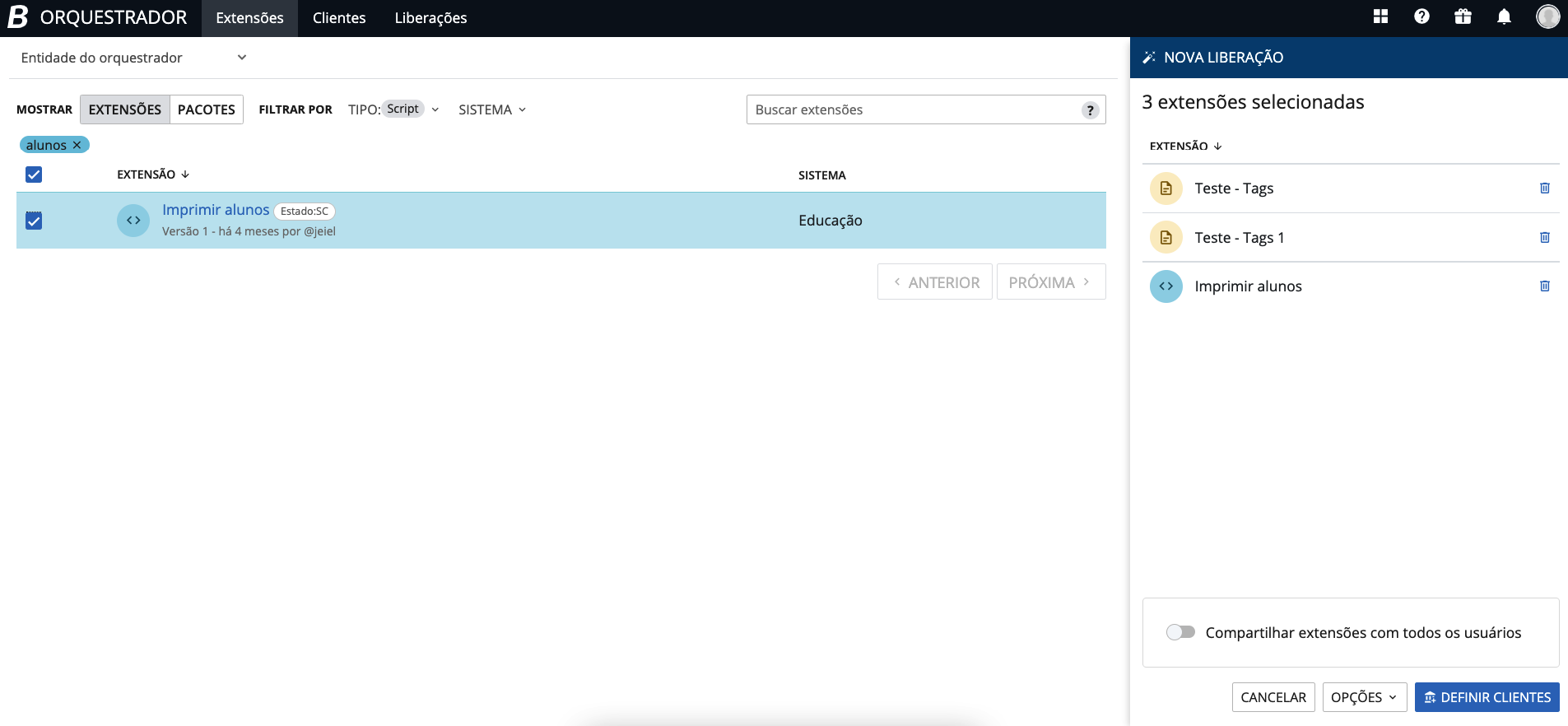Go to the Clientes tab
1568x726 pixels.
(x=339, y=18)
